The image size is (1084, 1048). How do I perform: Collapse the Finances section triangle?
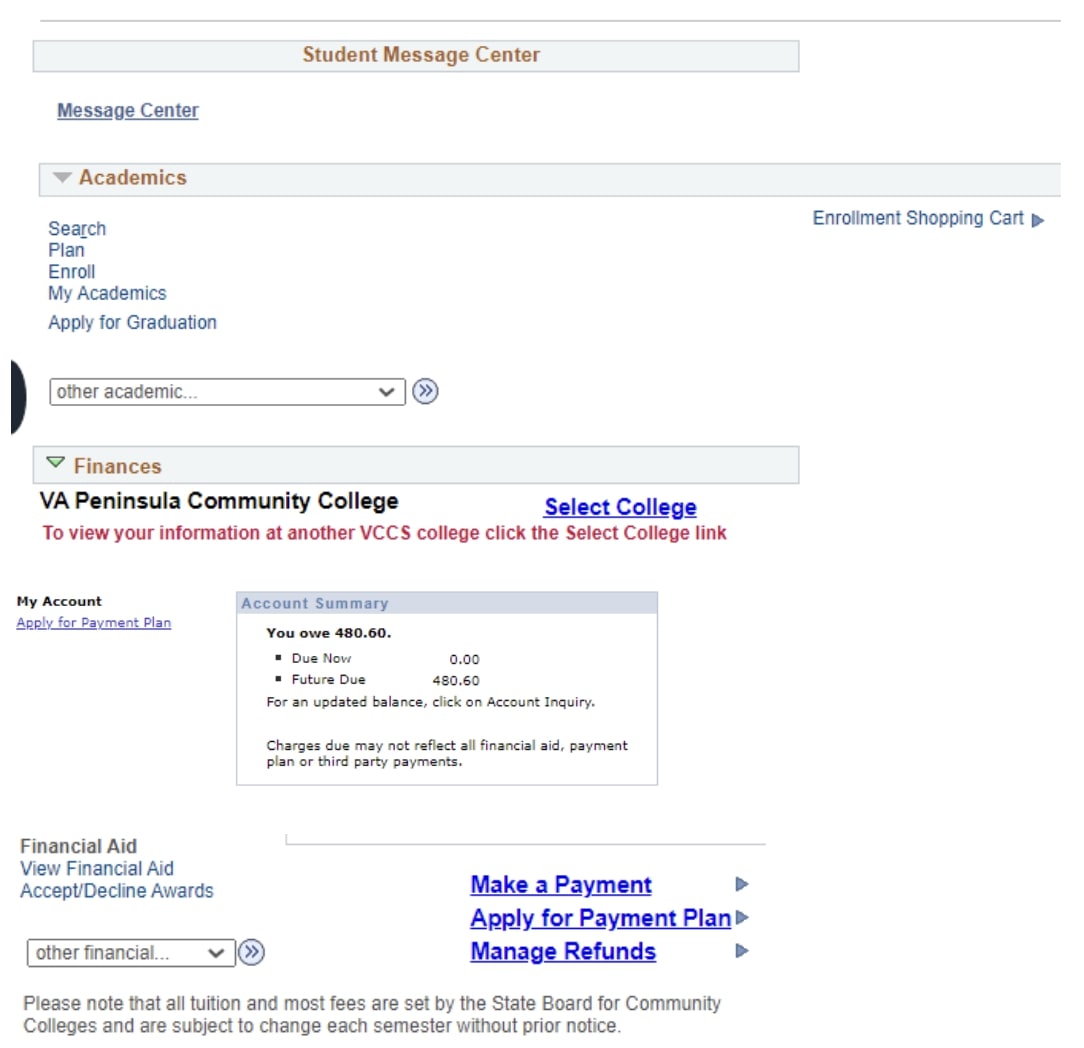[x=56, y=465]
